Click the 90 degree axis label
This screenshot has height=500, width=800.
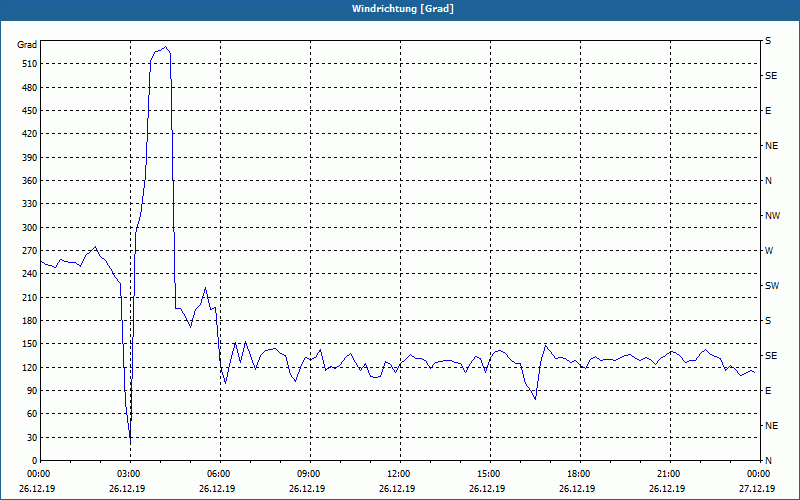point(32,391)
